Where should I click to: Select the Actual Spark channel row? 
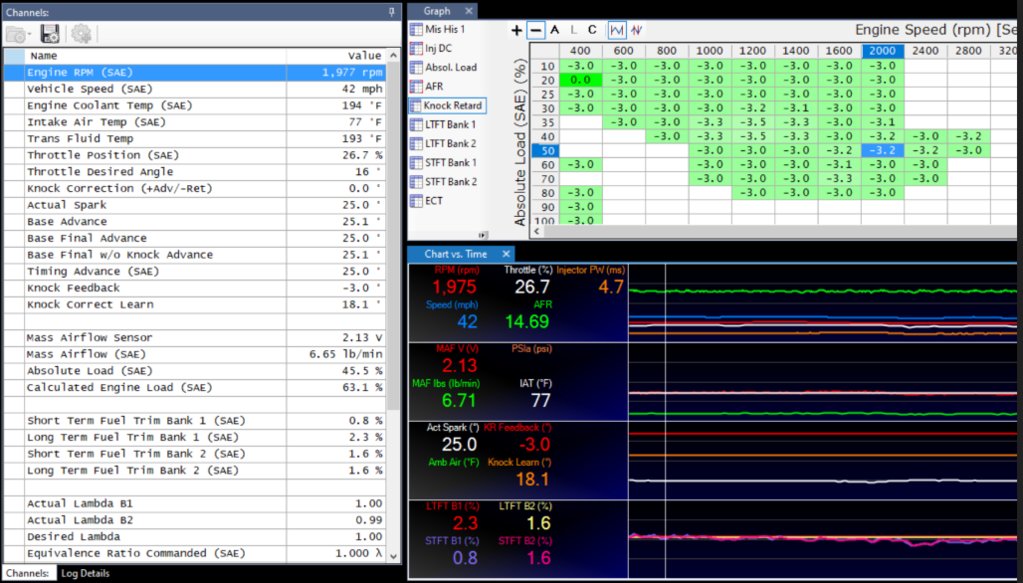(x=194, y=205)
